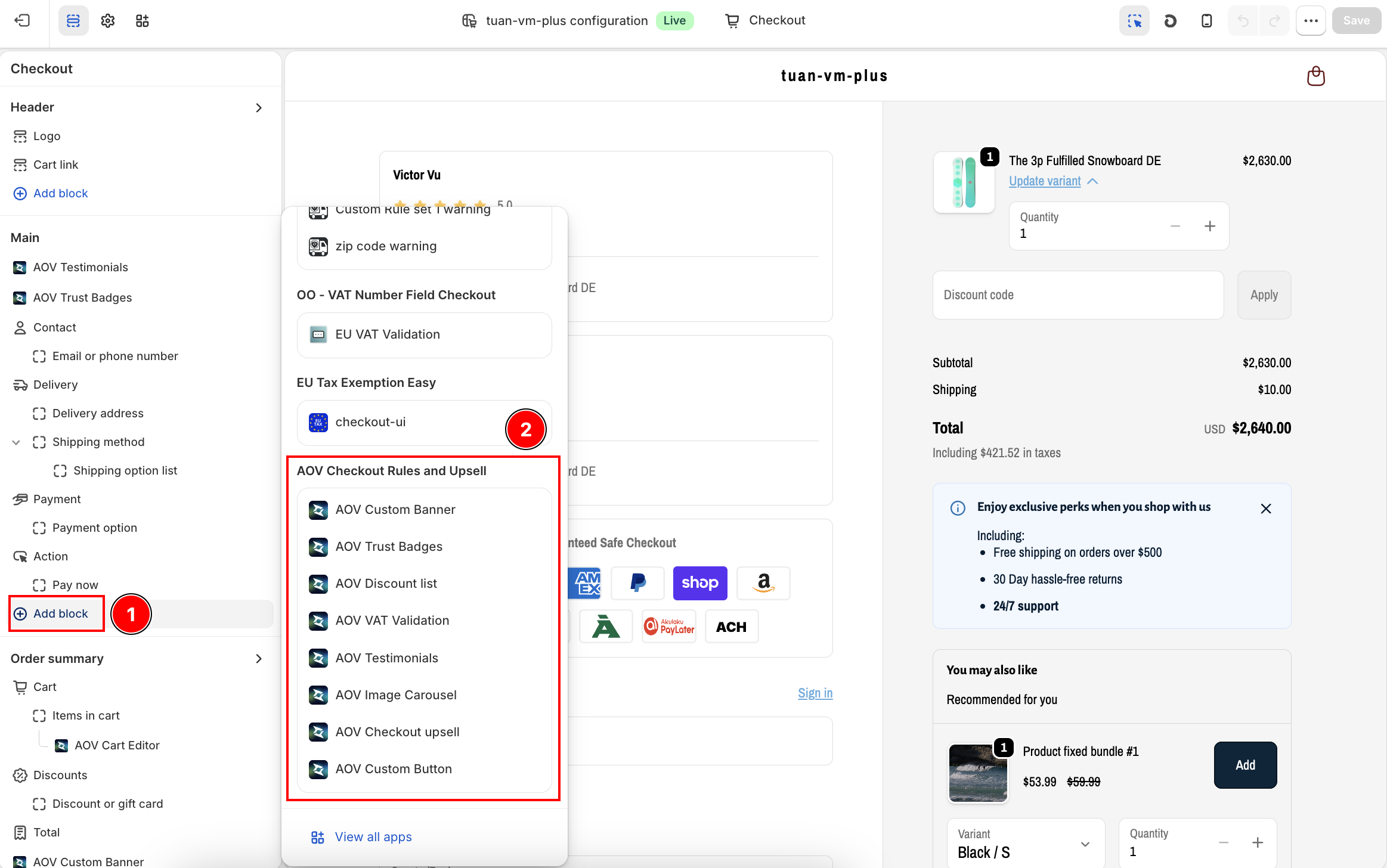1387x868 pixels.
Task: Close the exclusive perks banner
Action: click(1266, 509)
